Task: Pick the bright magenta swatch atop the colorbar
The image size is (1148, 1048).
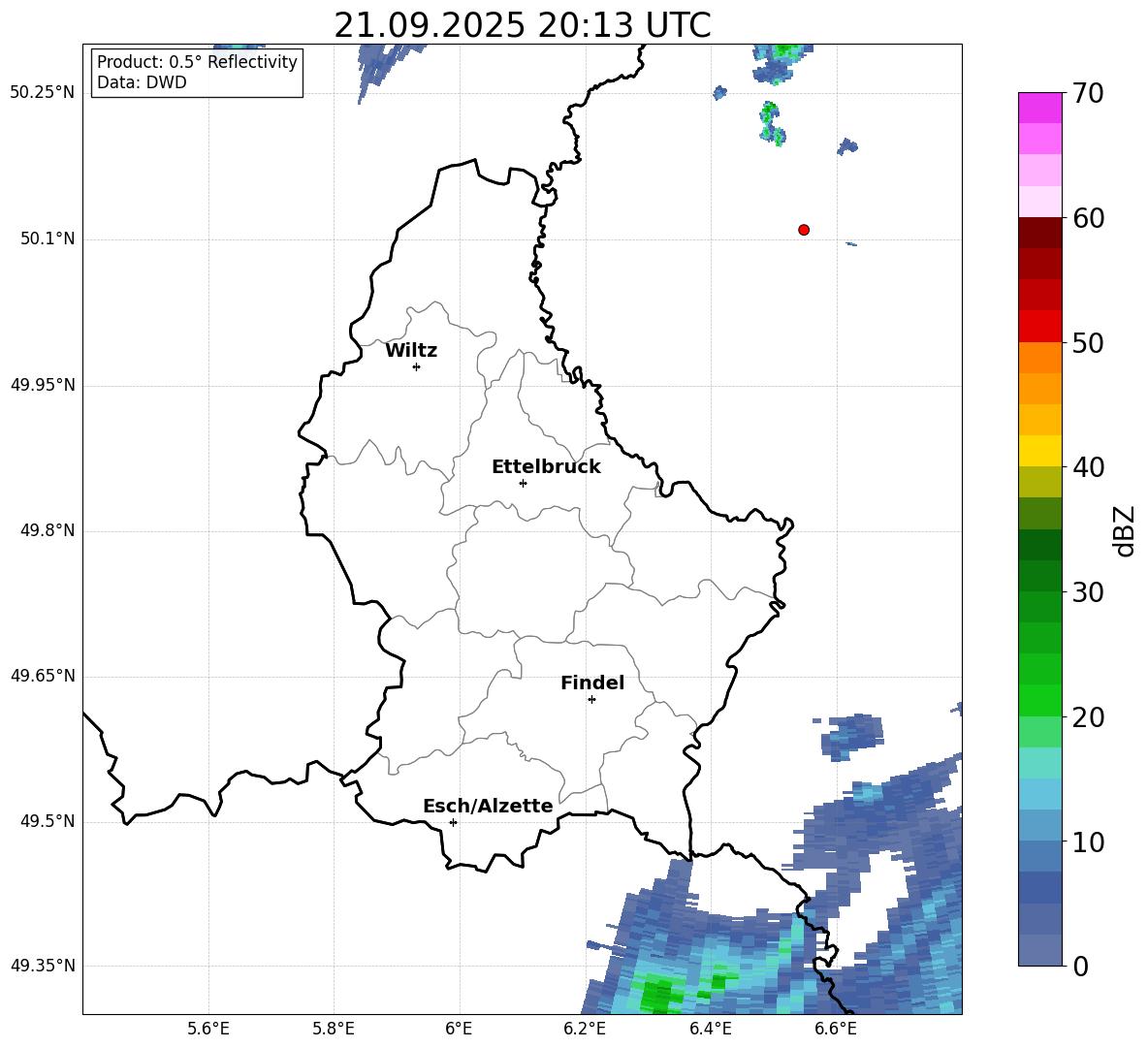Action: pos(1039,108)
